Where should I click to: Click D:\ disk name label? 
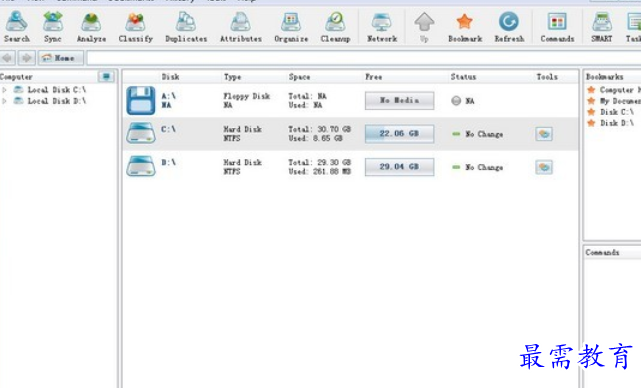[168, 162]
